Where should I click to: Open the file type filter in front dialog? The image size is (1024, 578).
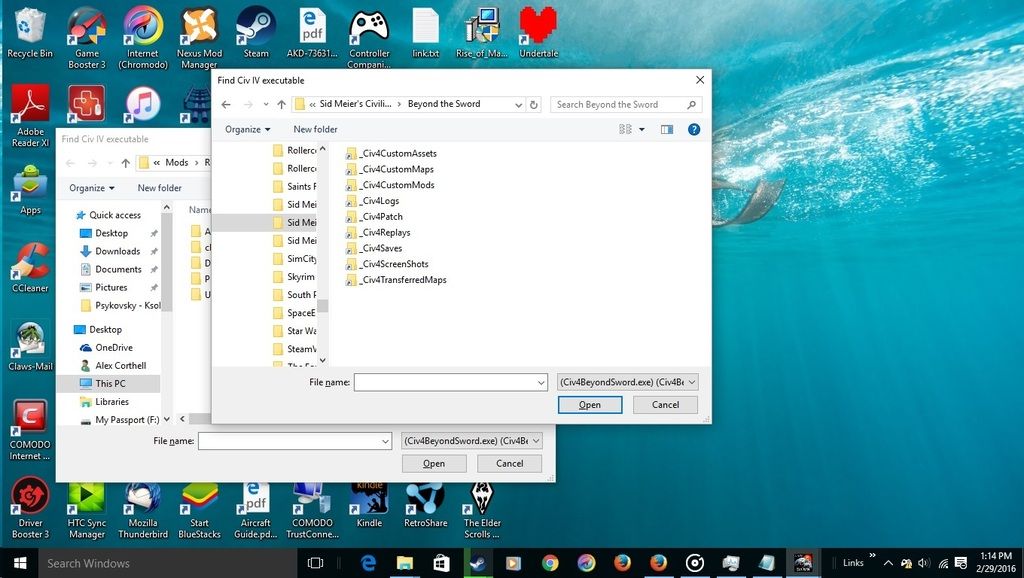[x=628, y=382]
